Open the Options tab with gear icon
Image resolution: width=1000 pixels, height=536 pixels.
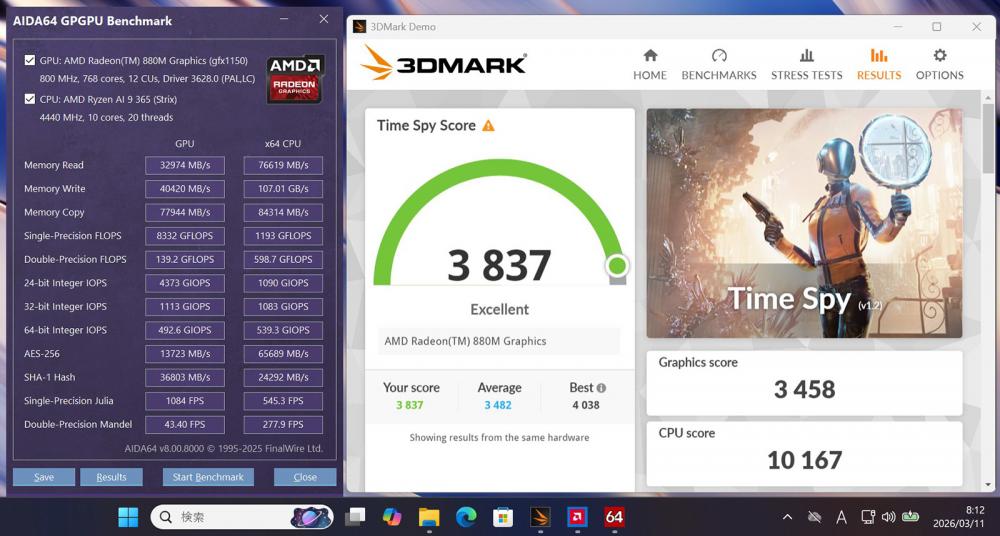coord(939,64)
